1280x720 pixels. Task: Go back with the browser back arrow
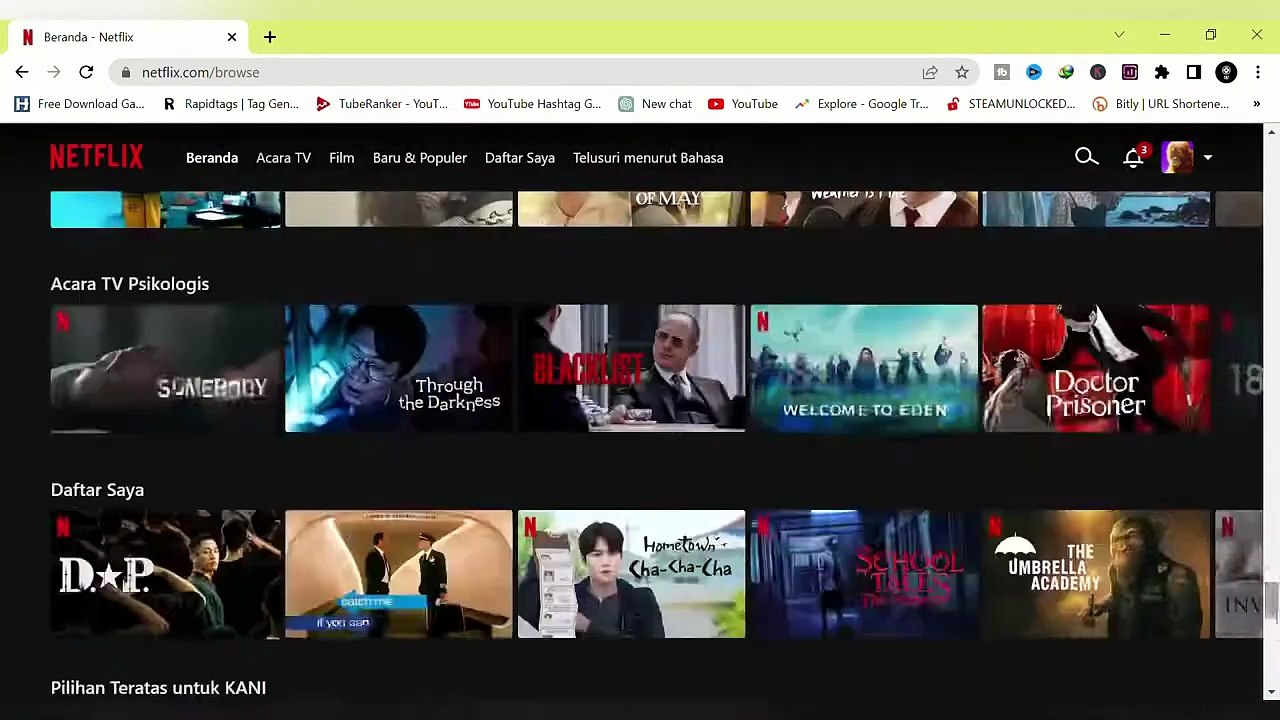pos(22,72)
